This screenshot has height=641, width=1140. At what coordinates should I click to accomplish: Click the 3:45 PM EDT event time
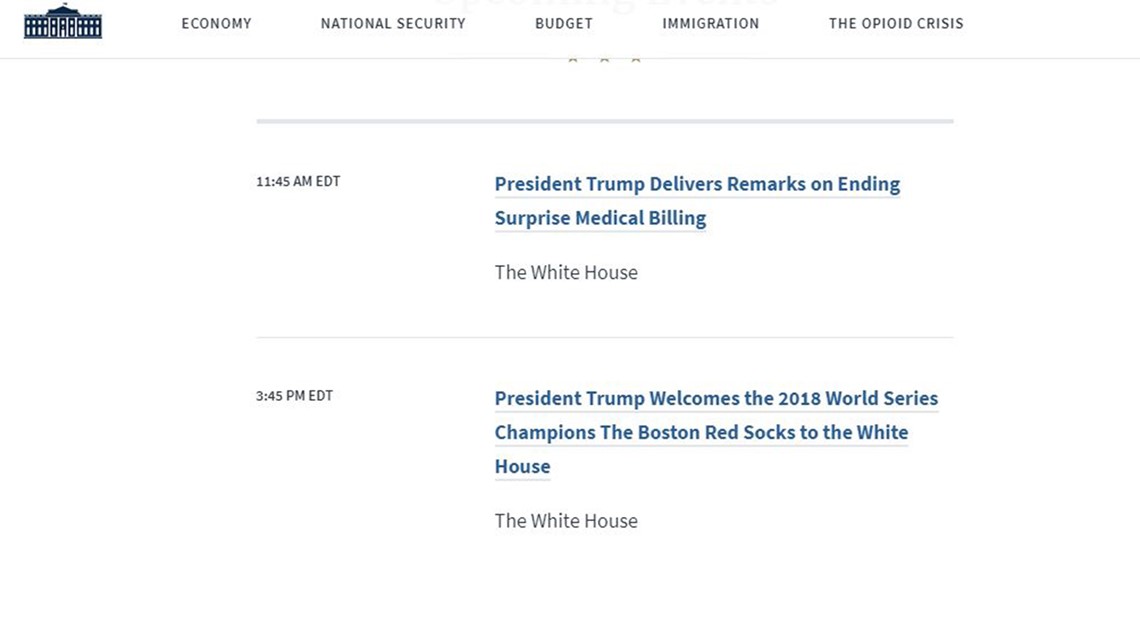[294, 395]
